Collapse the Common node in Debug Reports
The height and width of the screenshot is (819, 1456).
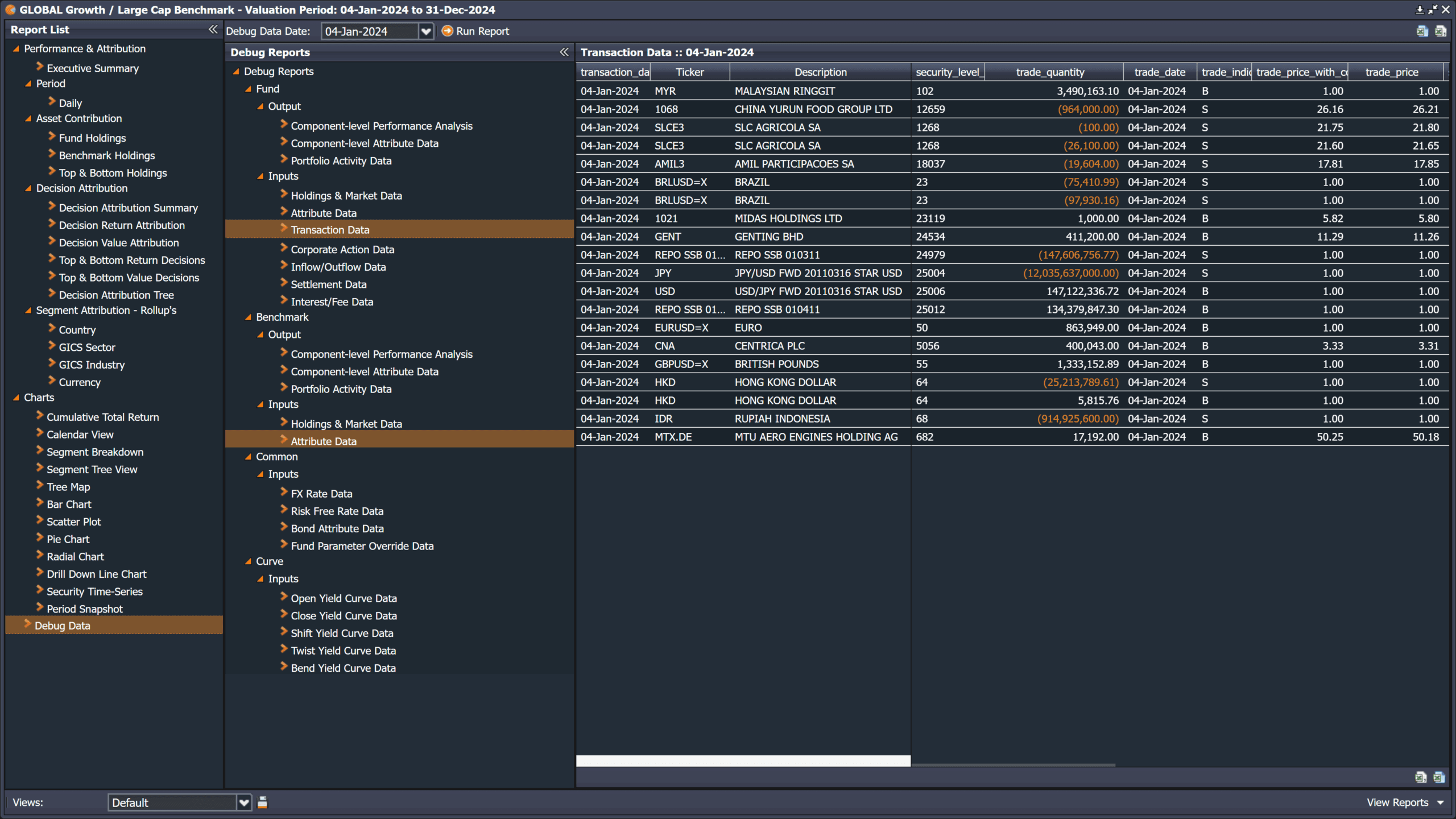[x=248, y=457]
